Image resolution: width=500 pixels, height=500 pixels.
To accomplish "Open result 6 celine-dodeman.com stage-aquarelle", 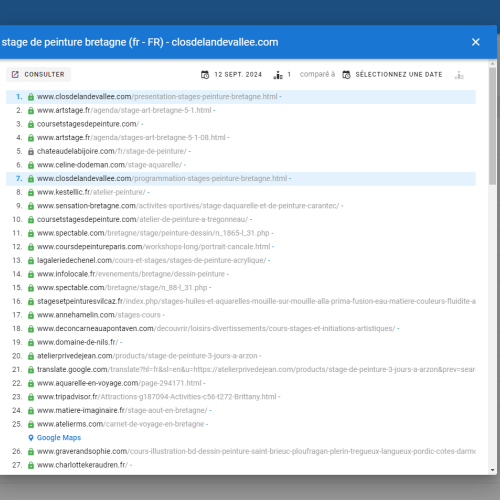I will [109, 165].
